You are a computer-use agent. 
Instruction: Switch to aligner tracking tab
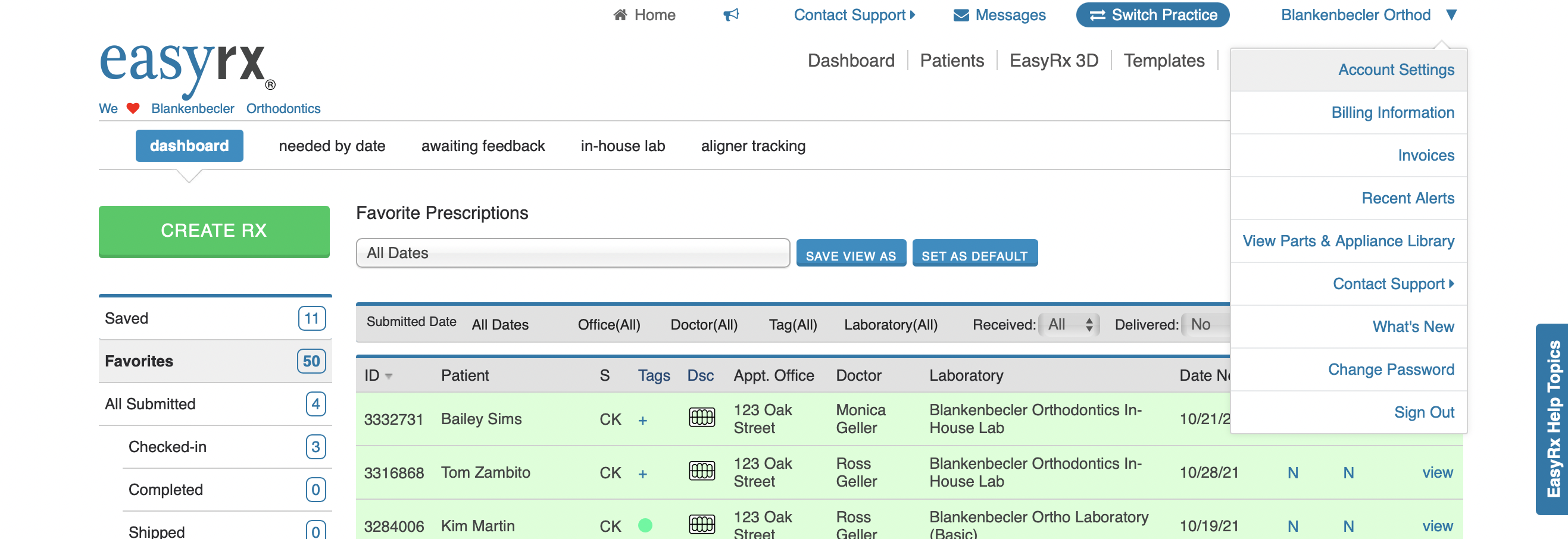(753, 146)
